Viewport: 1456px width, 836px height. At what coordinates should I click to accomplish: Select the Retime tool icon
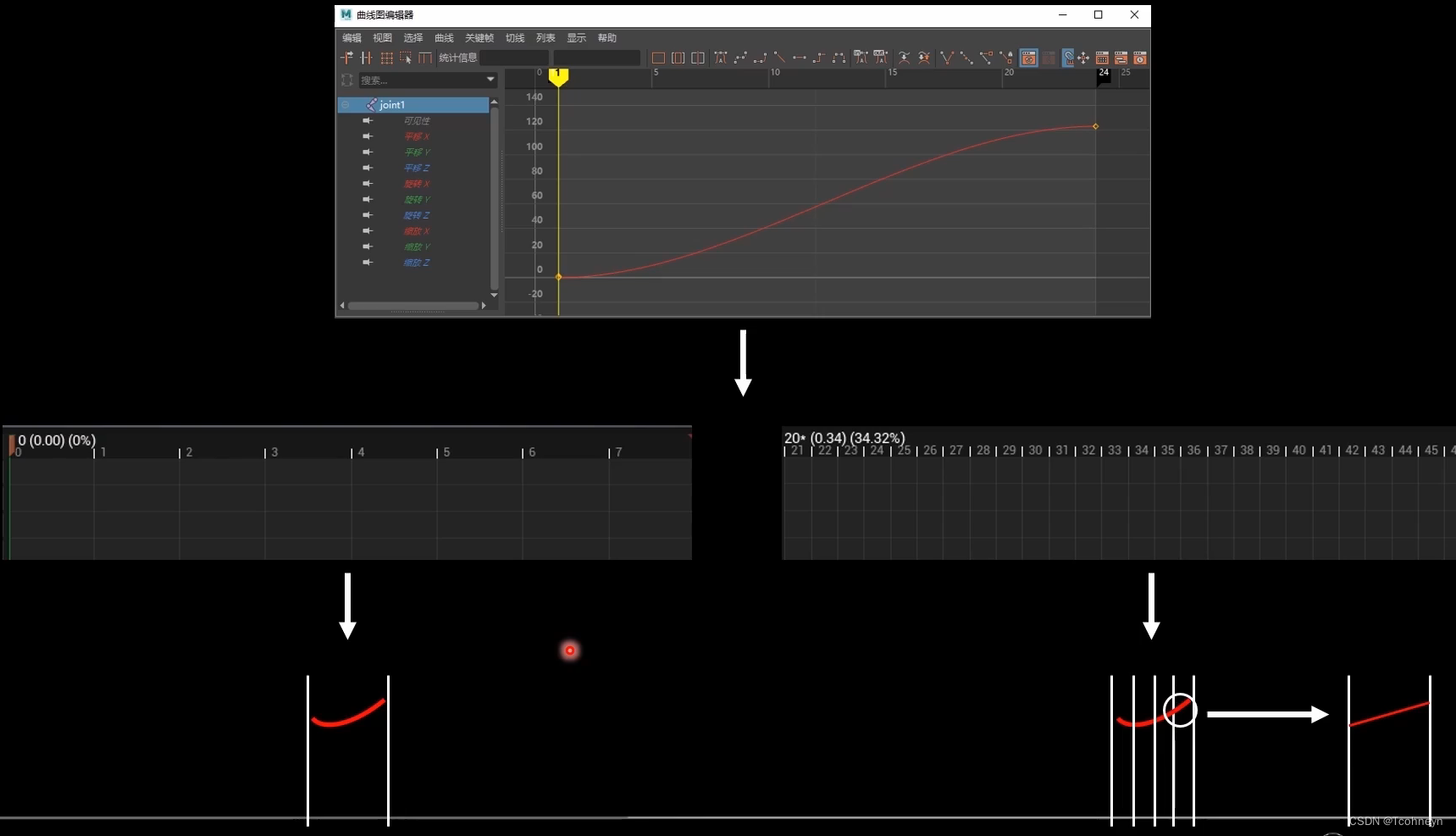coord(425,58)
